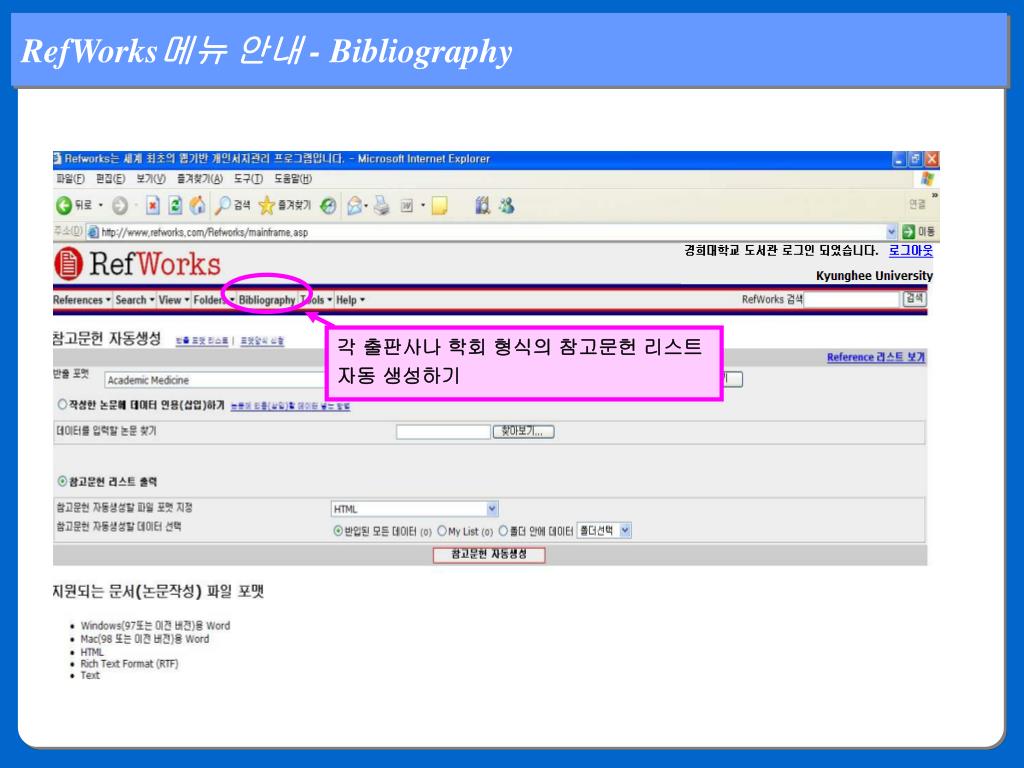Click the Messenger people icon
The image size is (1024, 768).
click(x=507, y=206)
